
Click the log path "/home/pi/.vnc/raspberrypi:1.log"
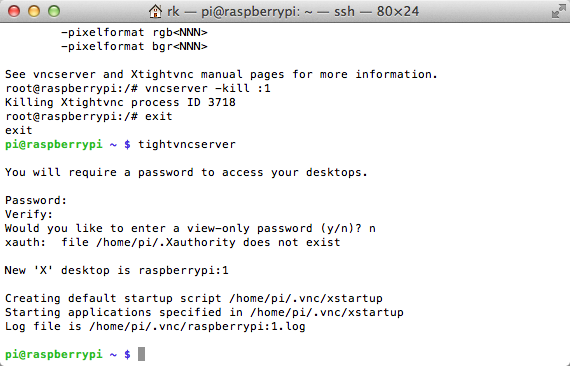pyautogui.click(x=197, y=327)
